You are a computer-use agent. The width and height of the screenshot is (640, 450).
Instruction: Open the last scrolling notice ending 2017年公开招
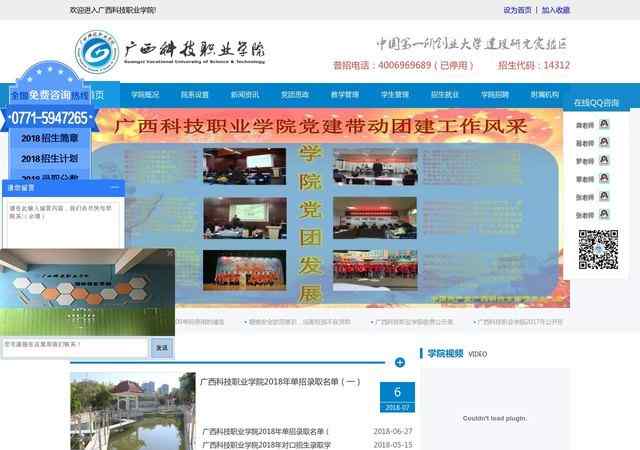[x=518, y=322]
